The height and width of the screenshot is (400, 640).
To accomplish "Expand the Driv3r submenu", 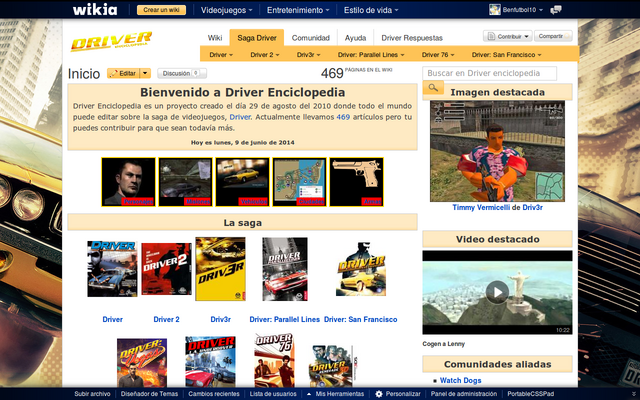I will pos(308,55).
